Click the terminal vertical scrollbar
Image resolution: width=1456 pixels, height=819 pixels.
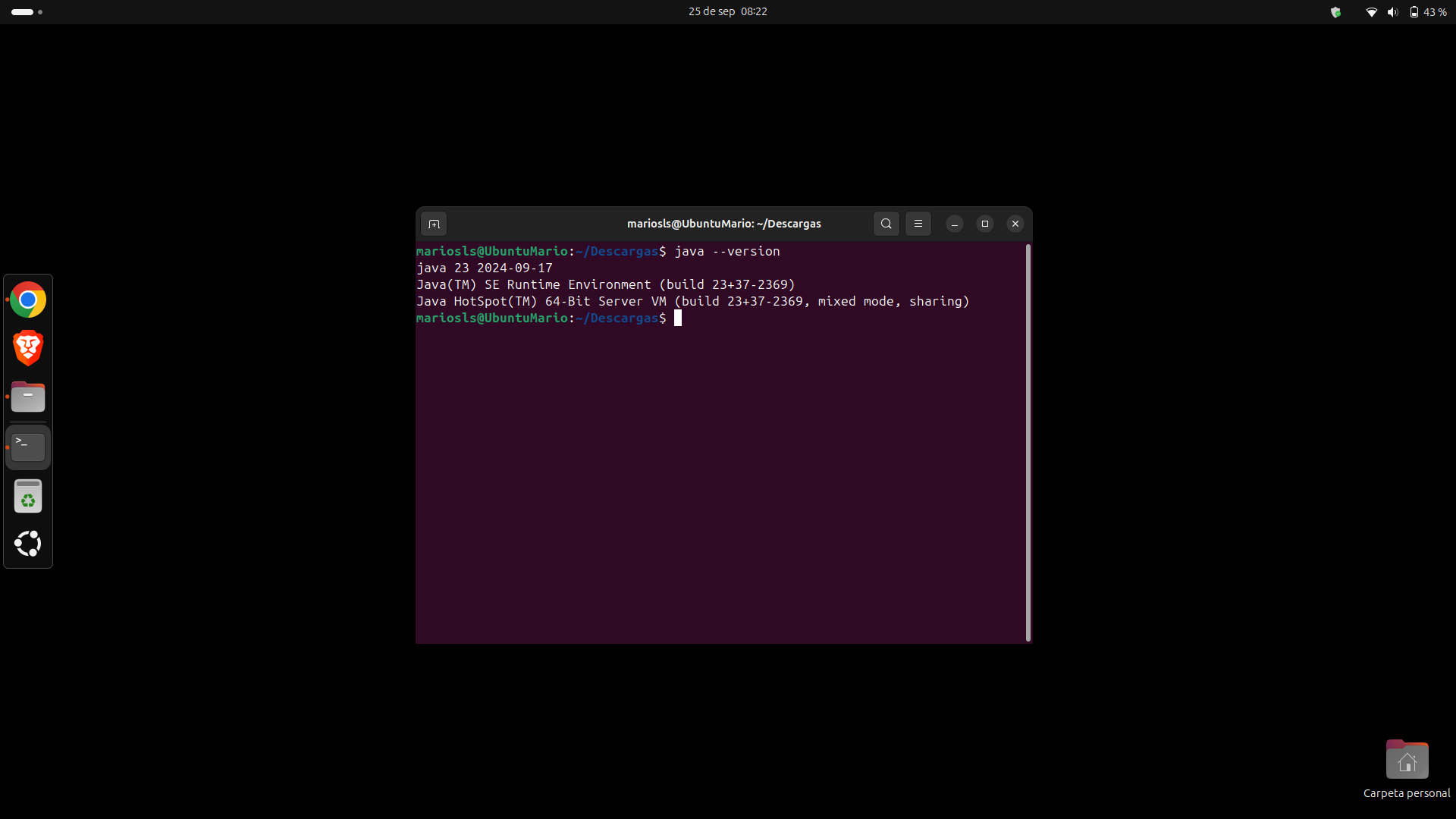click(x=1028, y=443)
